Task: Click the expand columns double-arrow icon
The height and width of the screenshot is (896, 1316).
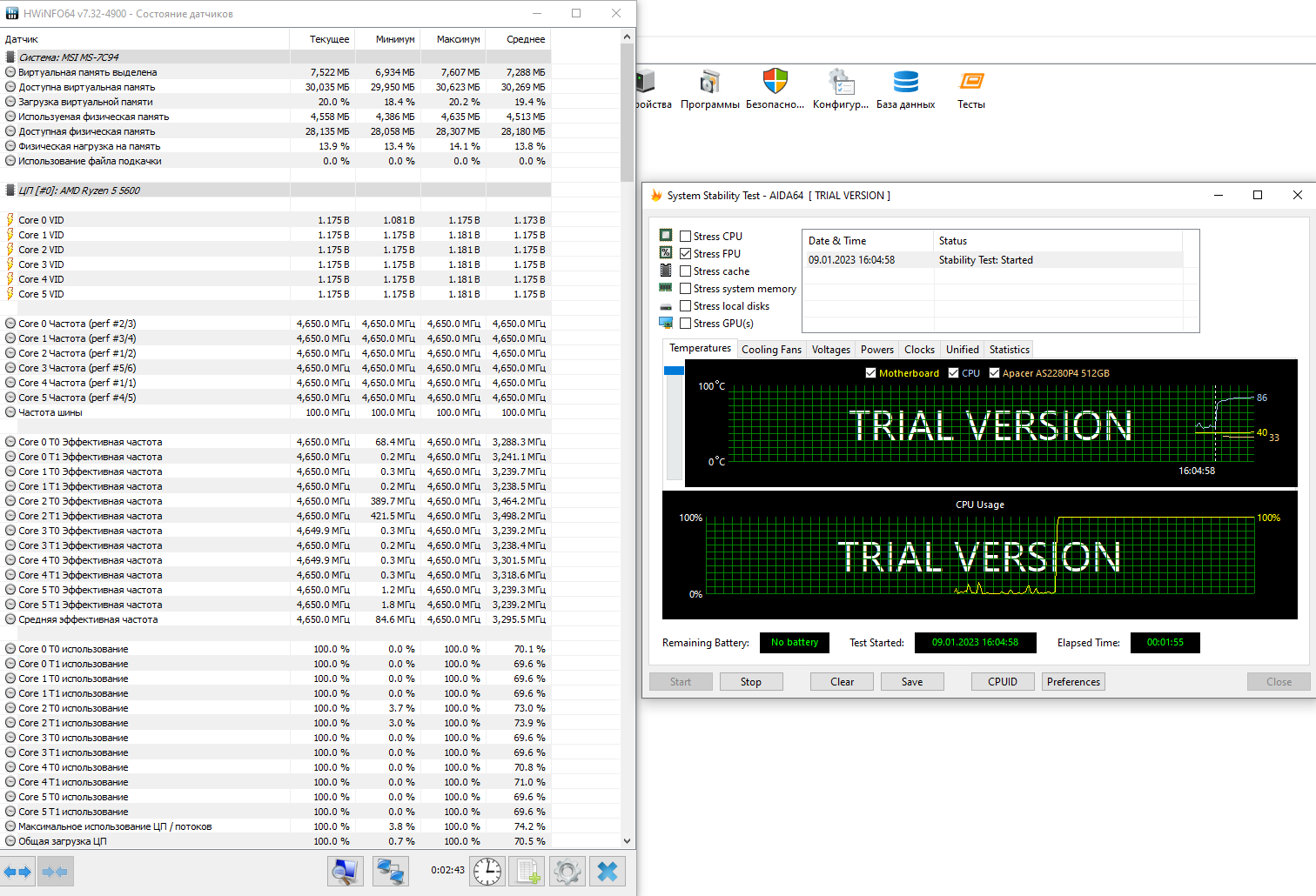Action: coord(18,872)
